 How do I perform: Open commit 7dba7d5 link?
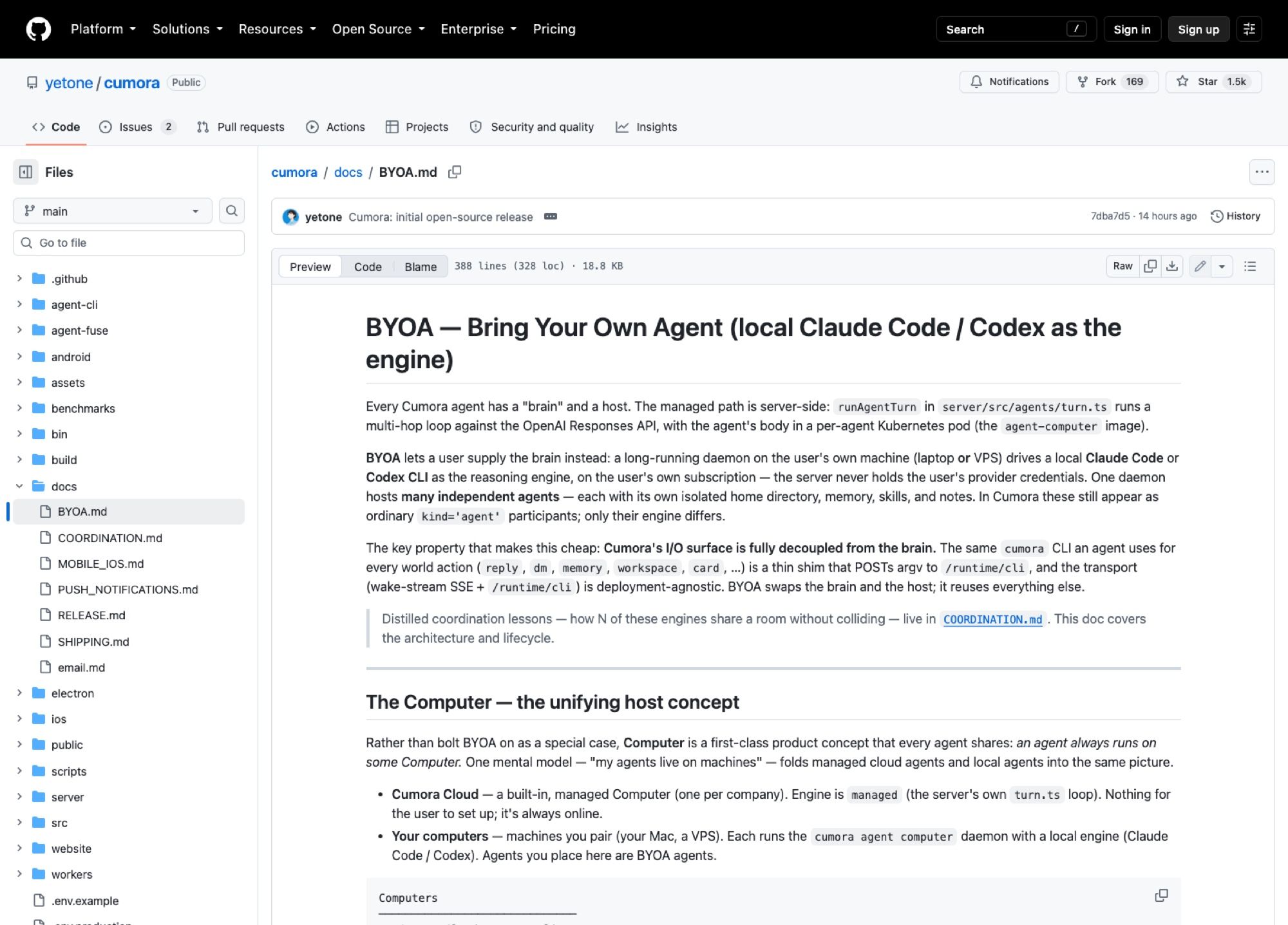click(1110, 216)
